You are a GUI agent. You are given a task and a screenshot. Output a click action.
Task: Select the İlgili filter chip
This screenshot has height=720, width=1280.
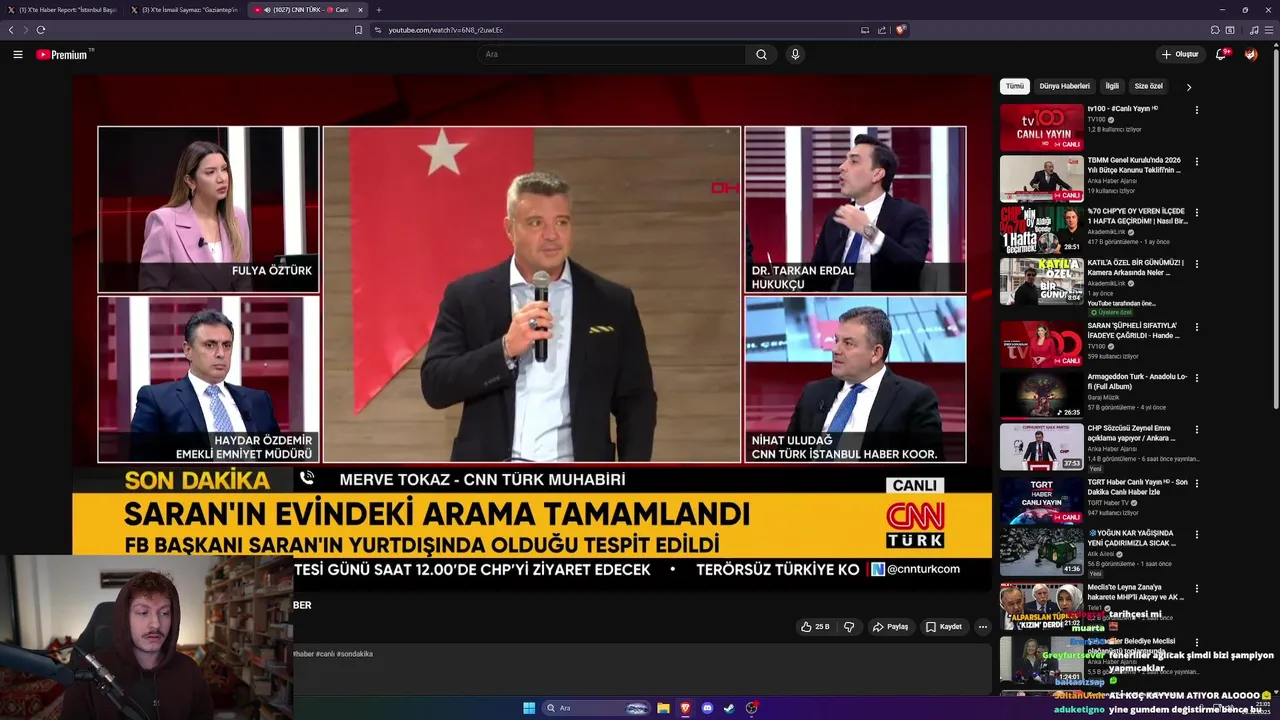click(x=1112, y=87)
